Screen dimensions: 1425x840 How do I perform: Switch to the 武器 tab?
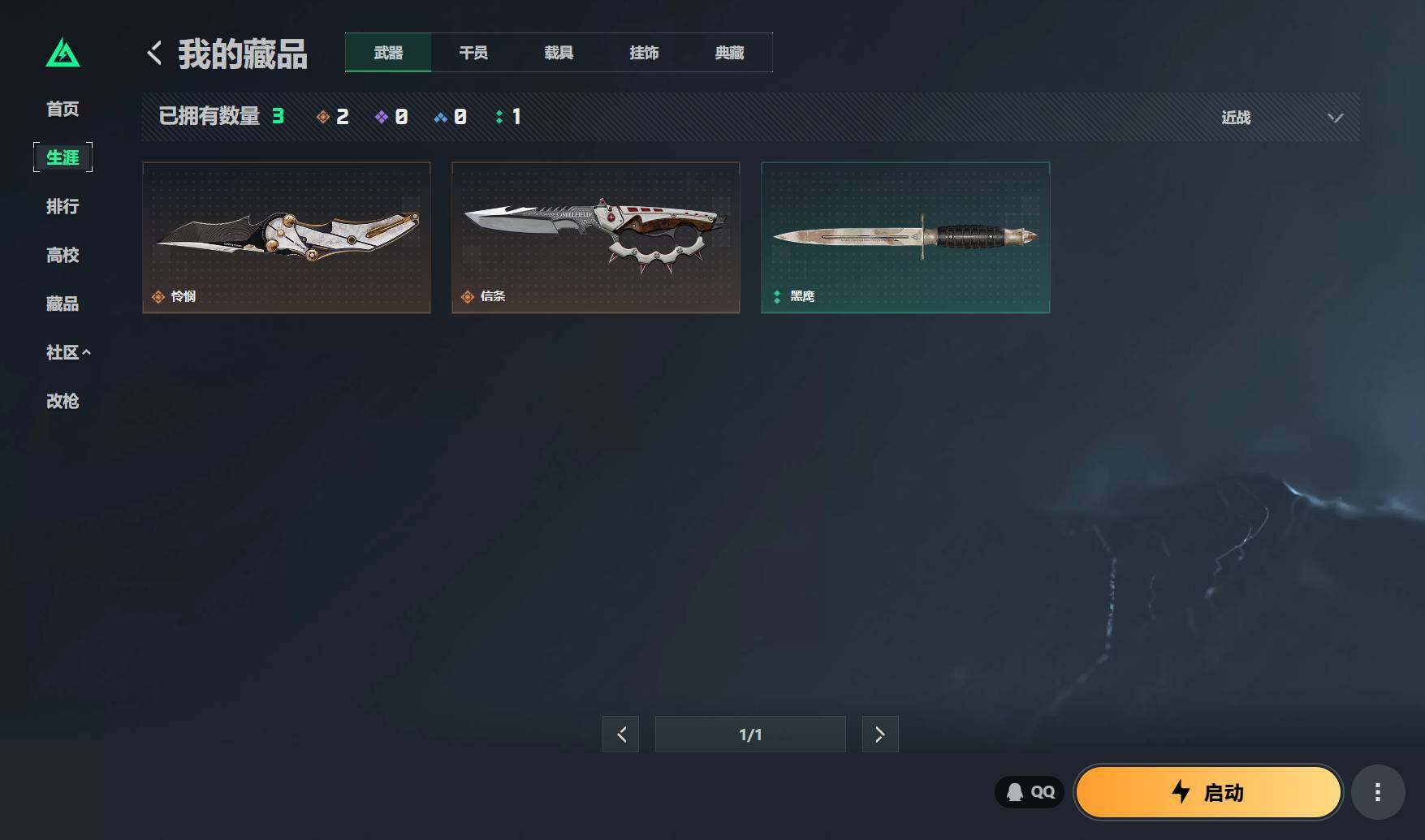388,53
